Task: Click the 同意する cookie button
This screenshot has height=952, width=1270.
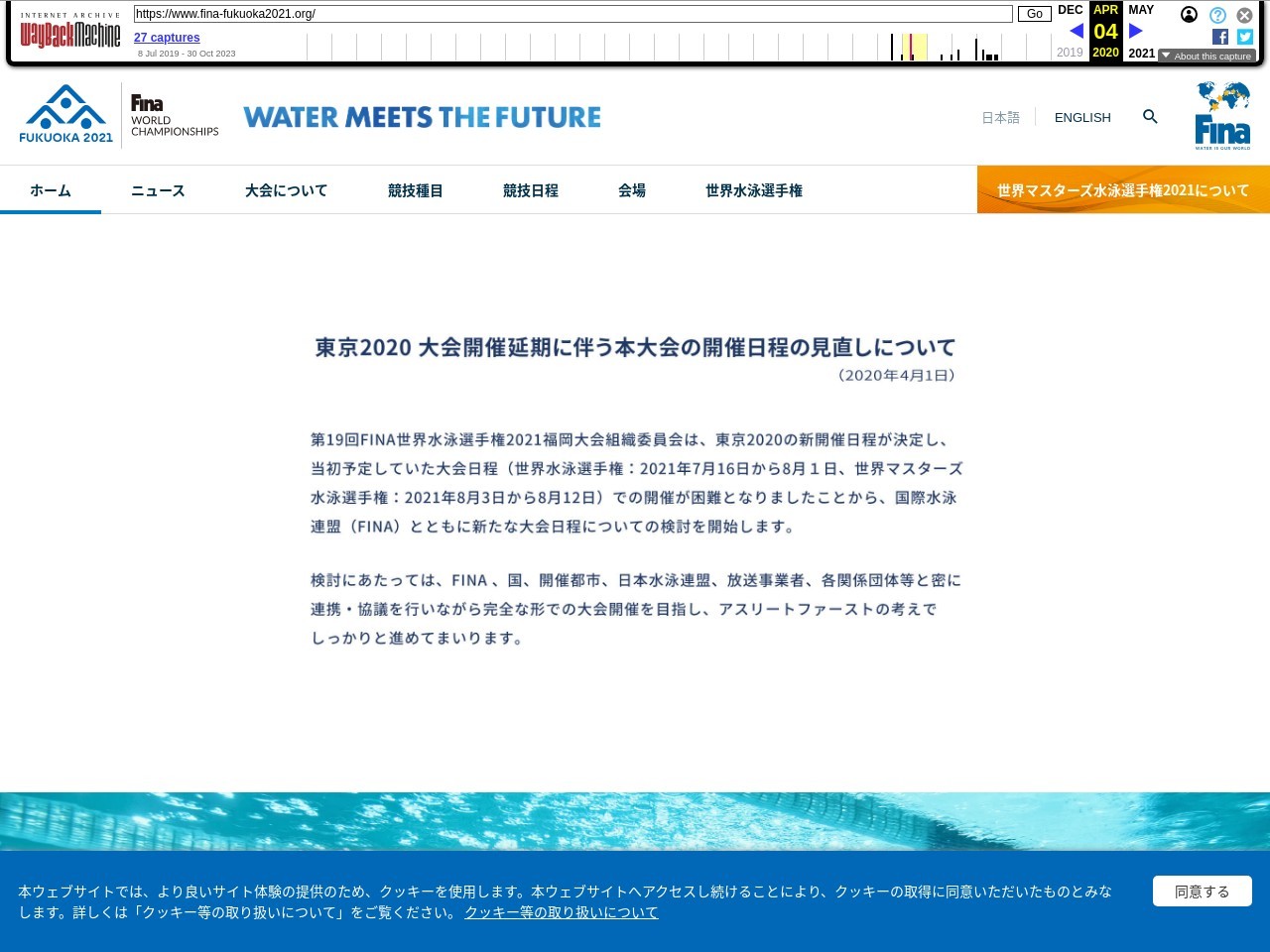Action: [x=1202, y=892]
